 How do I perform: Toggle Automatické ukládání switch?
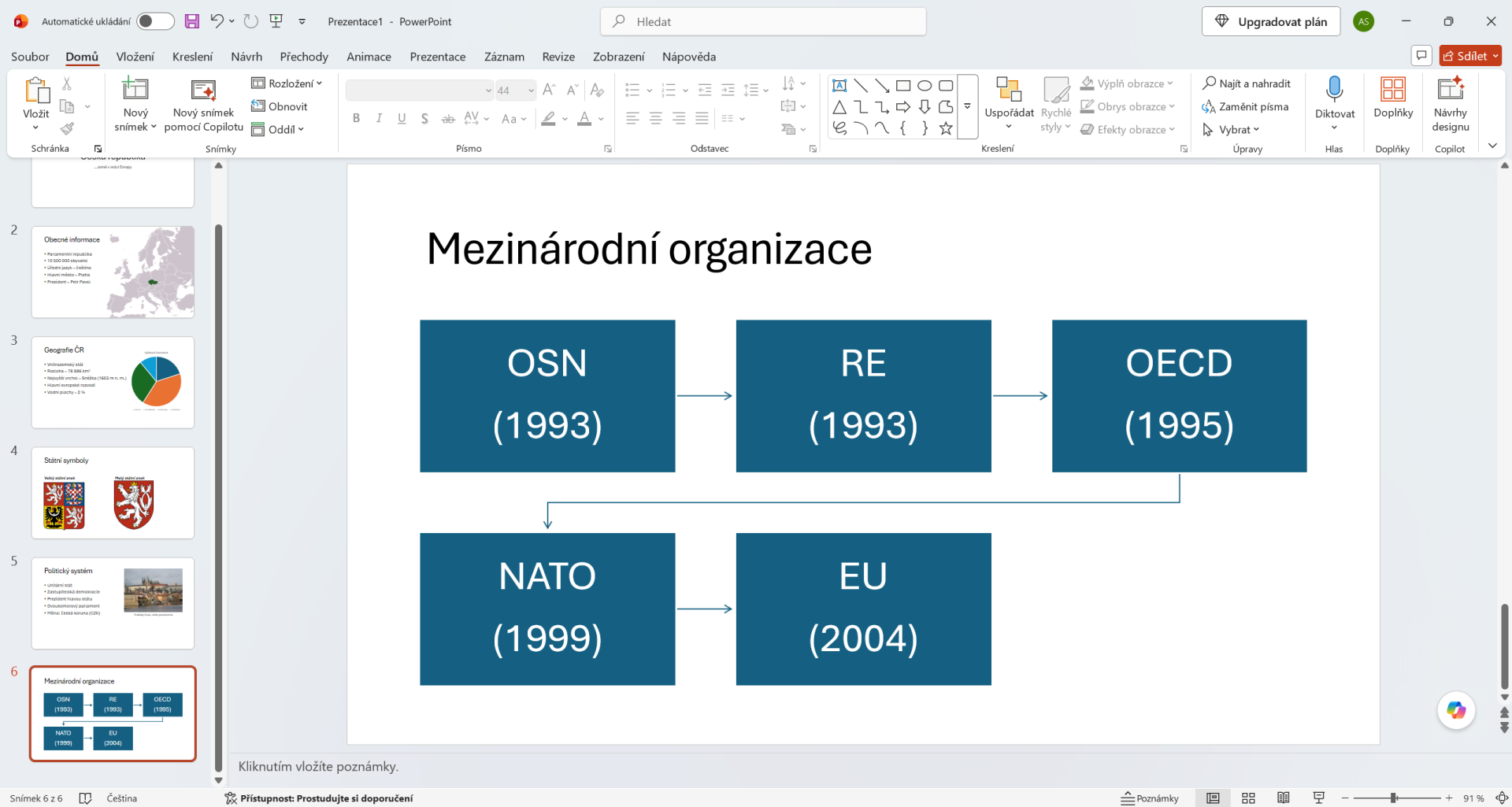pyautogui.click(x=155, y=21)
